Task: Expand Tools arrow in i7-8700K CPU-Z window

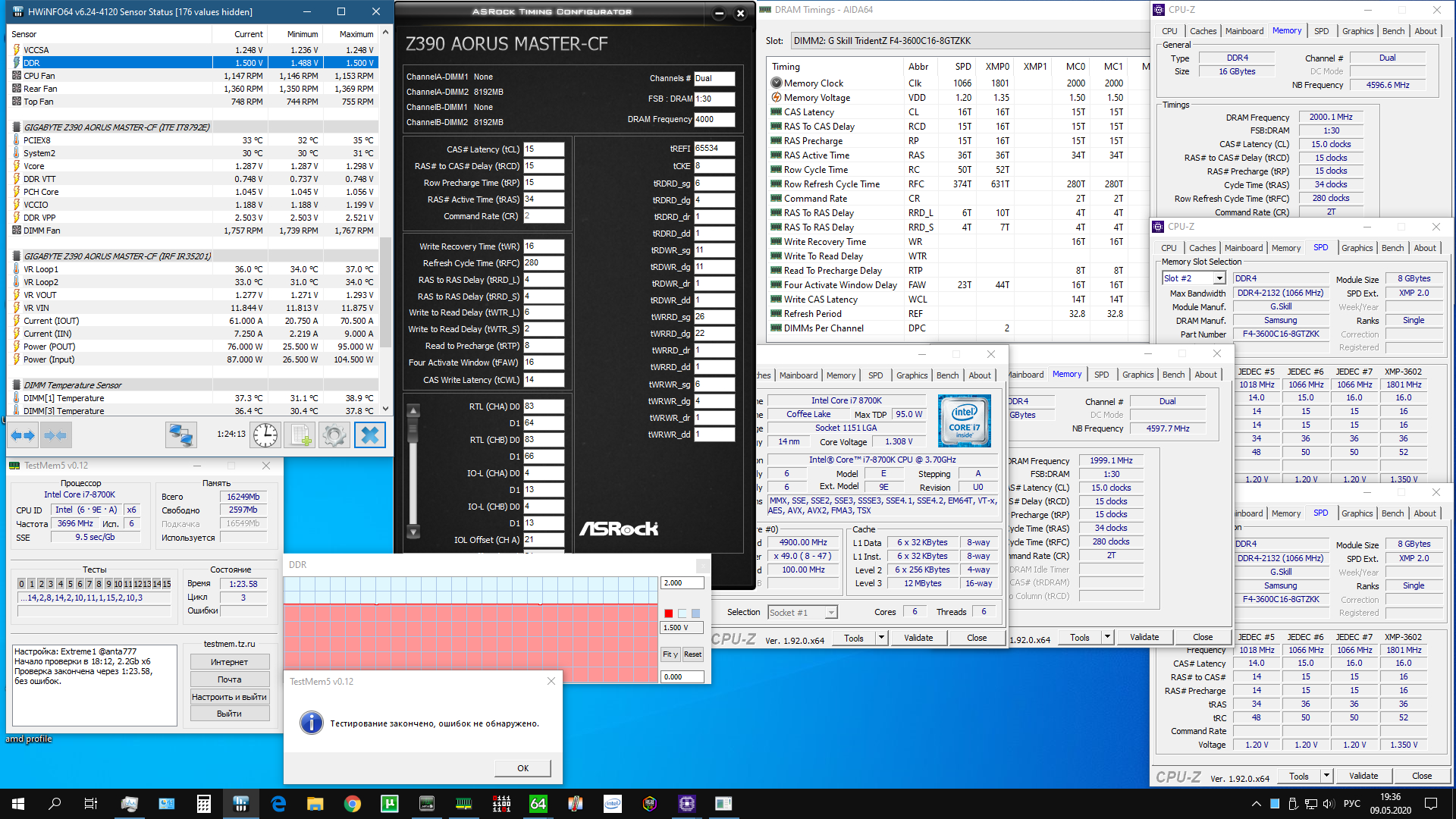Action: coord(881,638)
